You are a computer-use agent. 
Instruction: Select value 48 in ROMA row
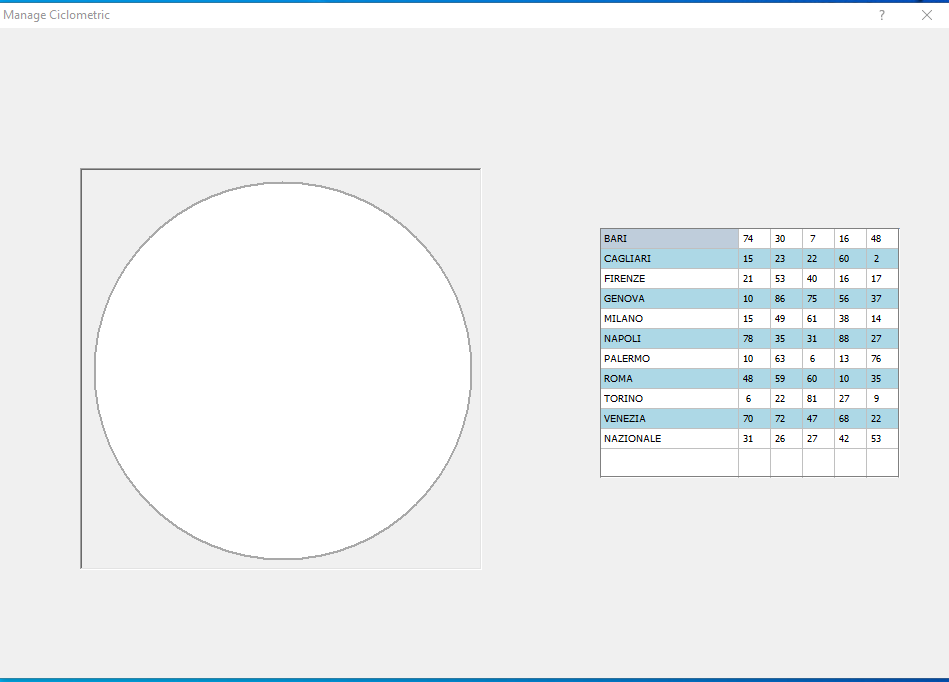[754, 378]
